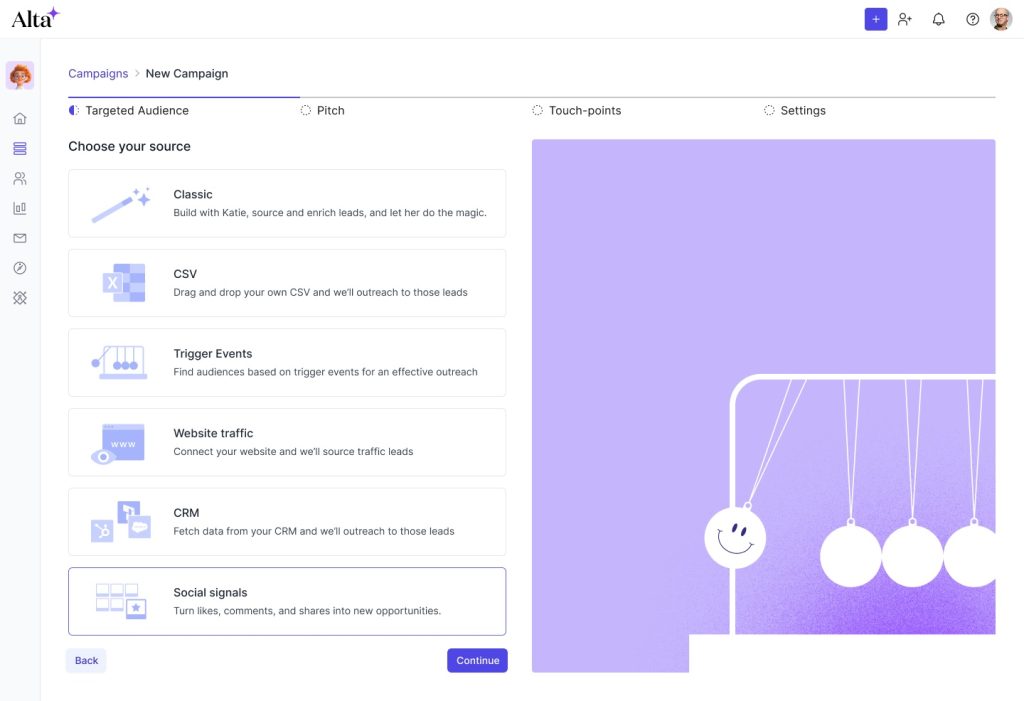Pick the Trigger Events source card

click(287, 362)
